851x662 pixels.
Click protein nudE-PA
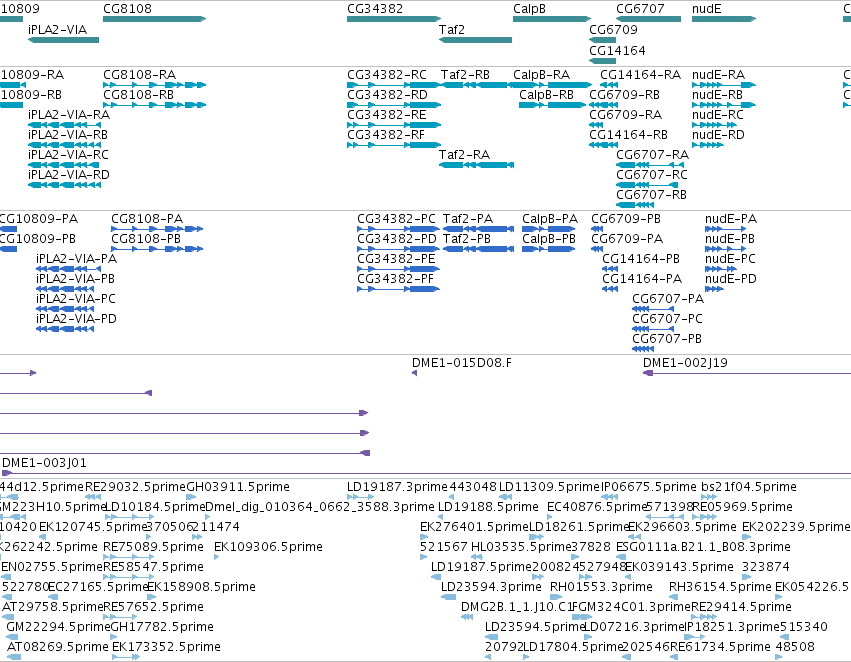pos(731,219)
